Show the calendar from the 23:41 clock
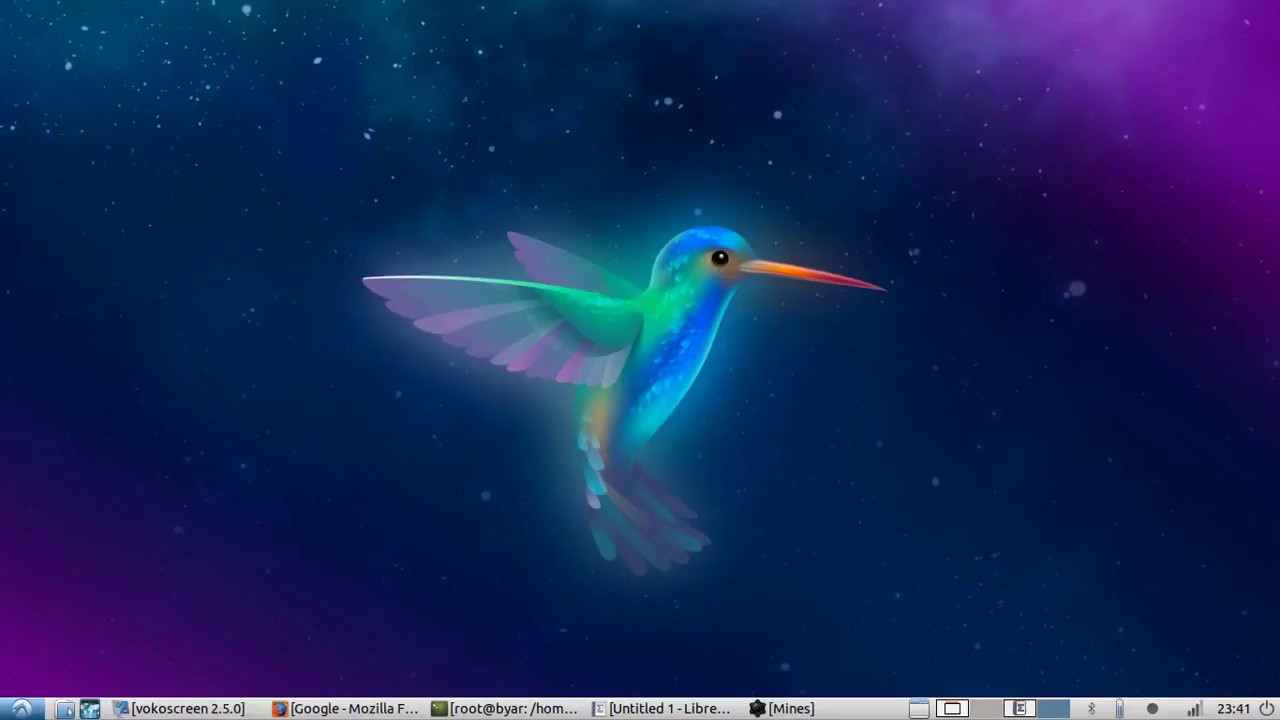The height and width of the screenshot is (720, 1280). 1234,709
